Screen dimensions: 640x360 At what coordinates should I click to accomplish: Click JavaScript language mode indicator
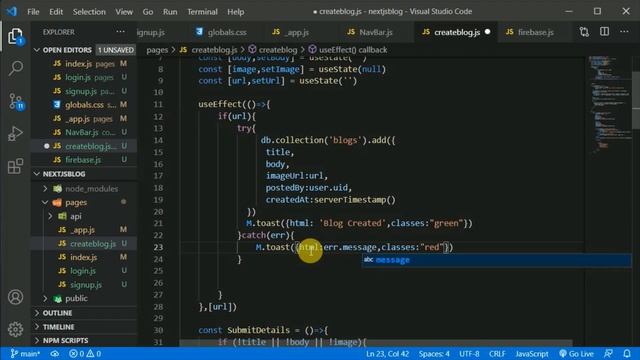tap(532, 353)
